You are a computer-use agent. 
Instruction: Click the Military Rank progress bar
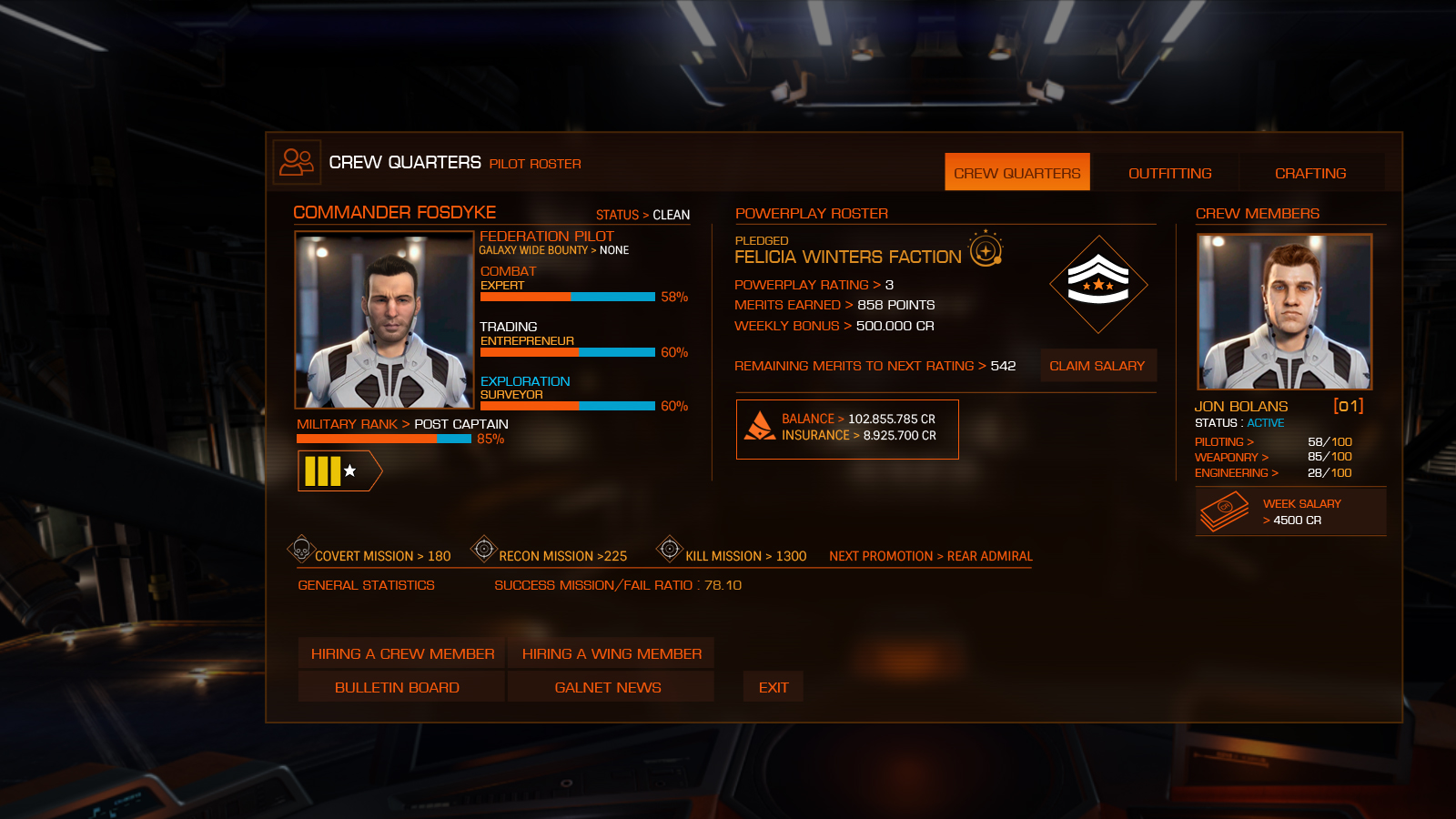(x=384, y=439)
